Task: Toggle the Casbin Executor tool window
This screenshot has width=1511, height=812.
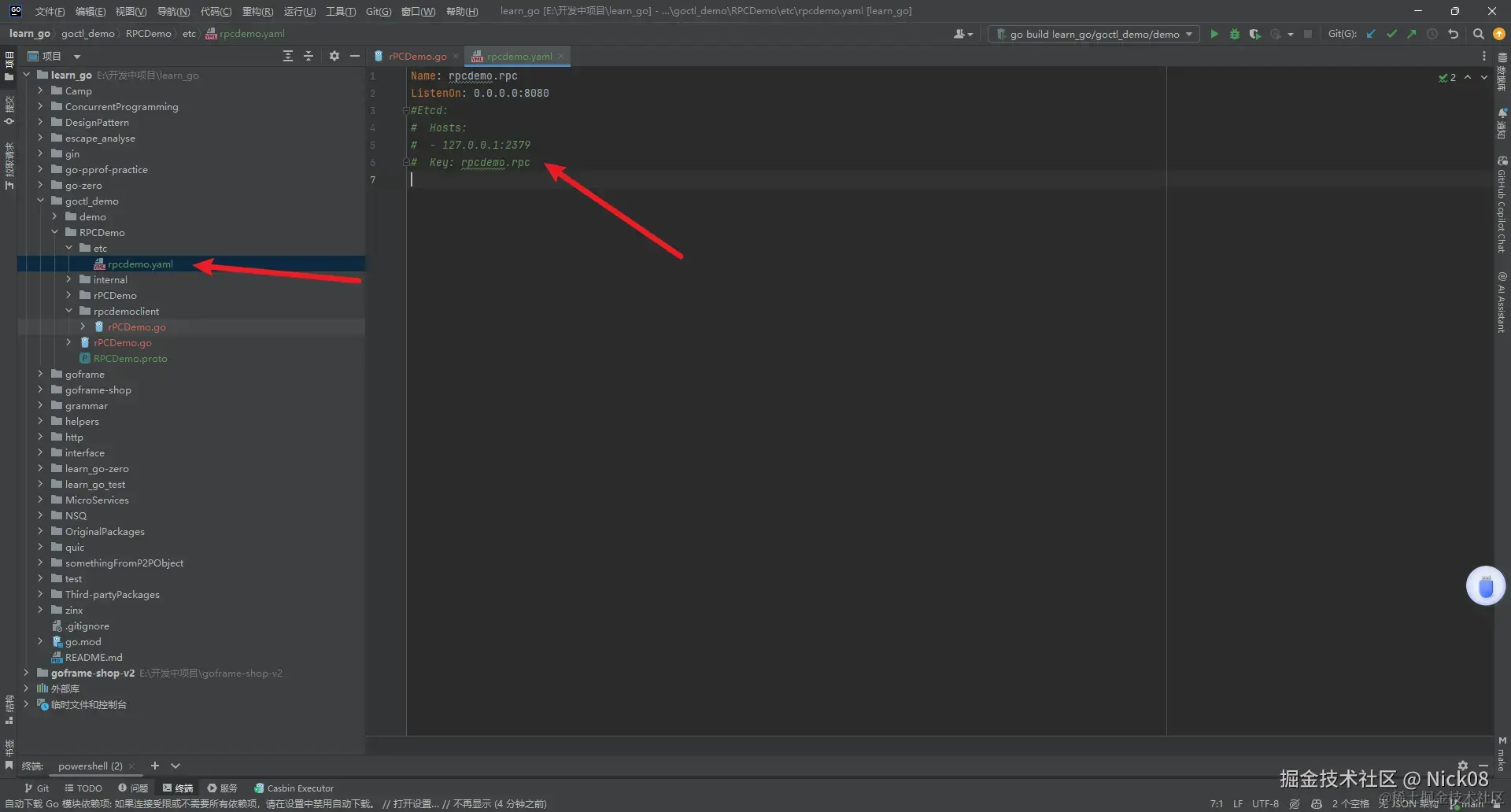Action: (294, 788)
